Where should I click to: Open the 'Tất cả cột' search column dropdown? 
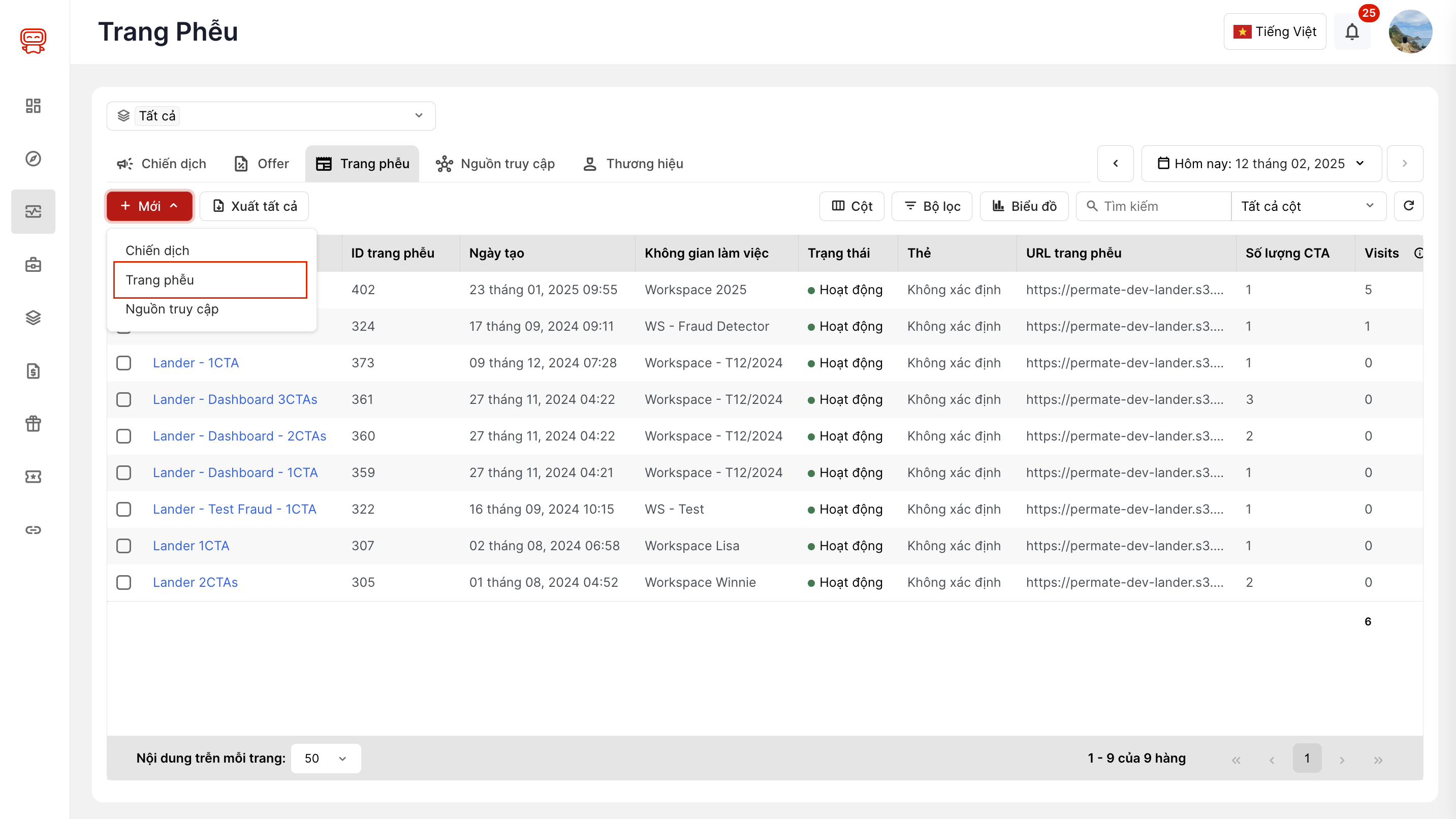click(1307, 206)
